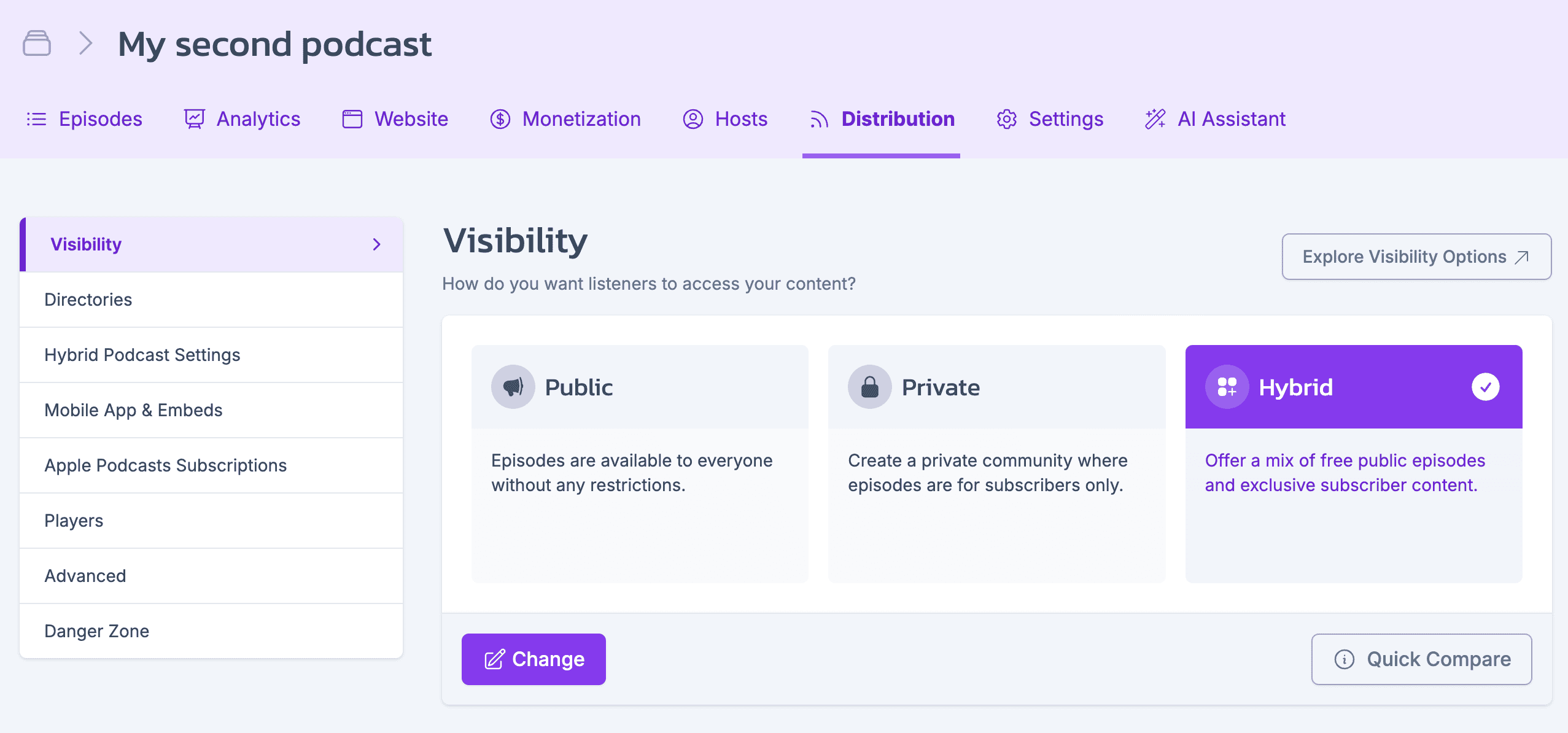Open Advanced in the sidebar

(211, 576)
